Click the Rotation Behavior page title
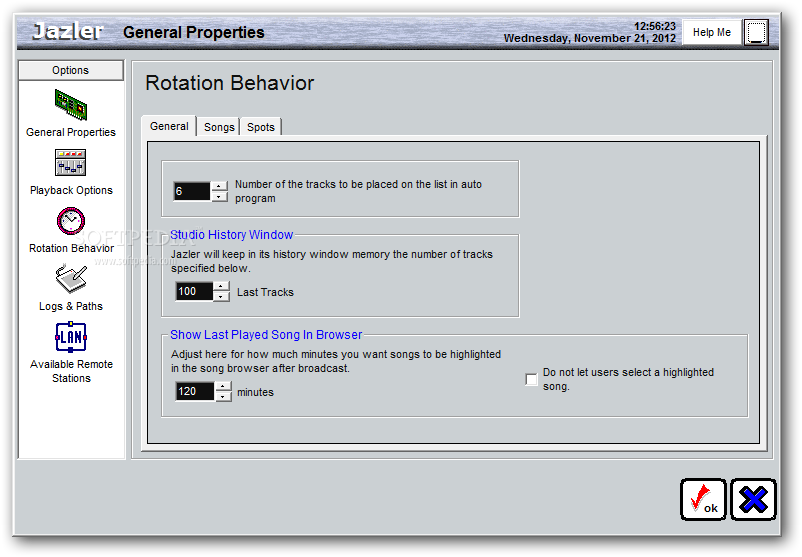The height and width of the screenshot is (557, 802). pyautogui.click(x=230, y=83)
